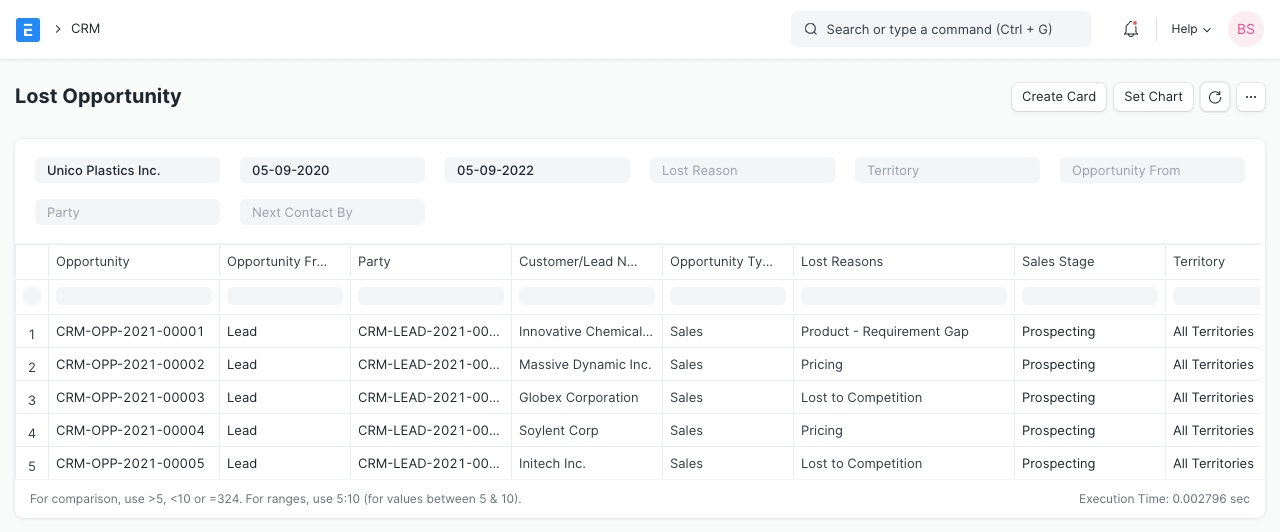Open the three-dots more options menu

click(x=1251, y=97)
